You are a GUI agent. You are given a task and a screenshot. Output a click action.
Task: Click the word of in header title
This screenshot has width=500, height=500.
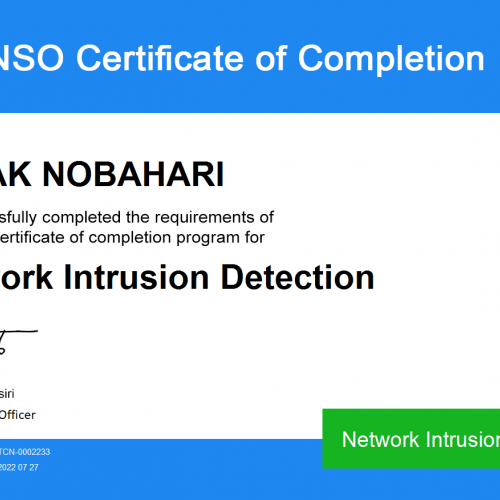[271, 58]
